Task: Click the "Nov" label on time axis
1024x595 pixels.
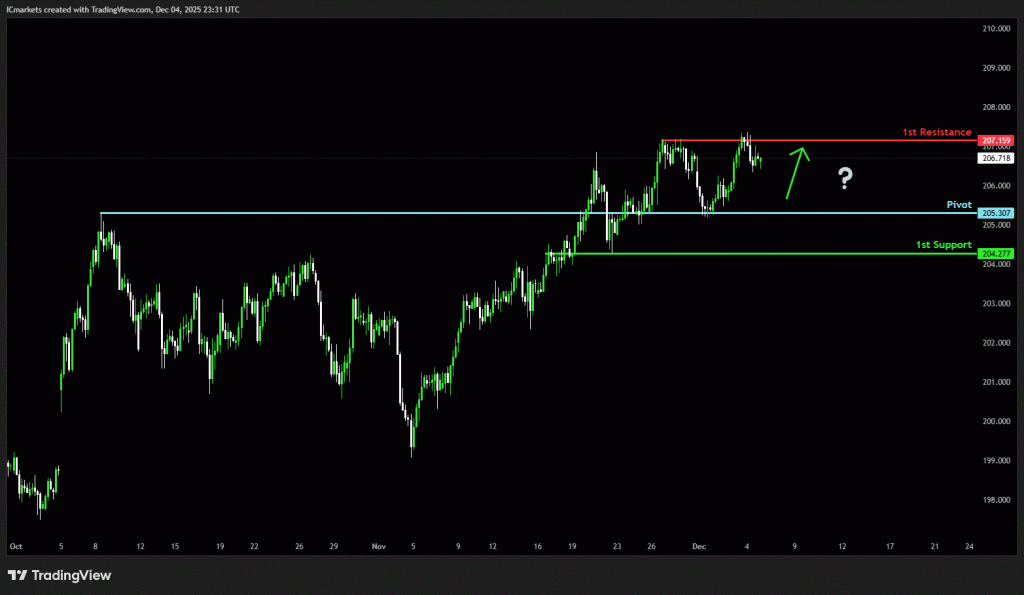Action: (378, 547)
